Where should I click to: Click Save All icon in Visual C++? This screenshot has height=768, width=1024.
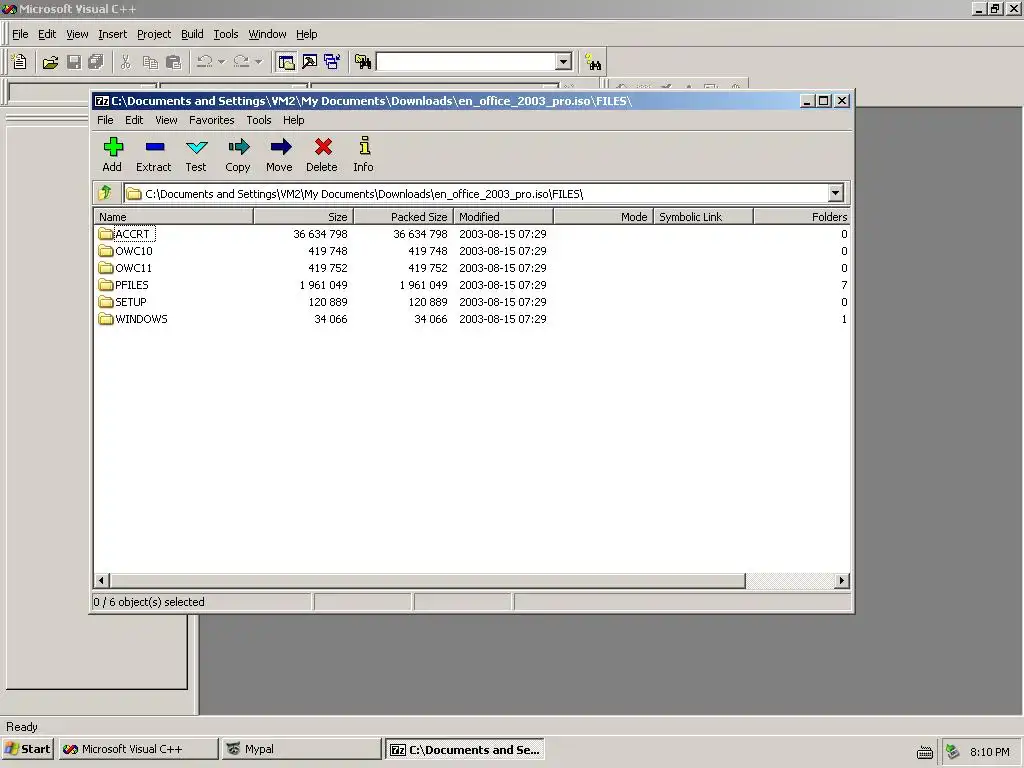tap(96, 62)
